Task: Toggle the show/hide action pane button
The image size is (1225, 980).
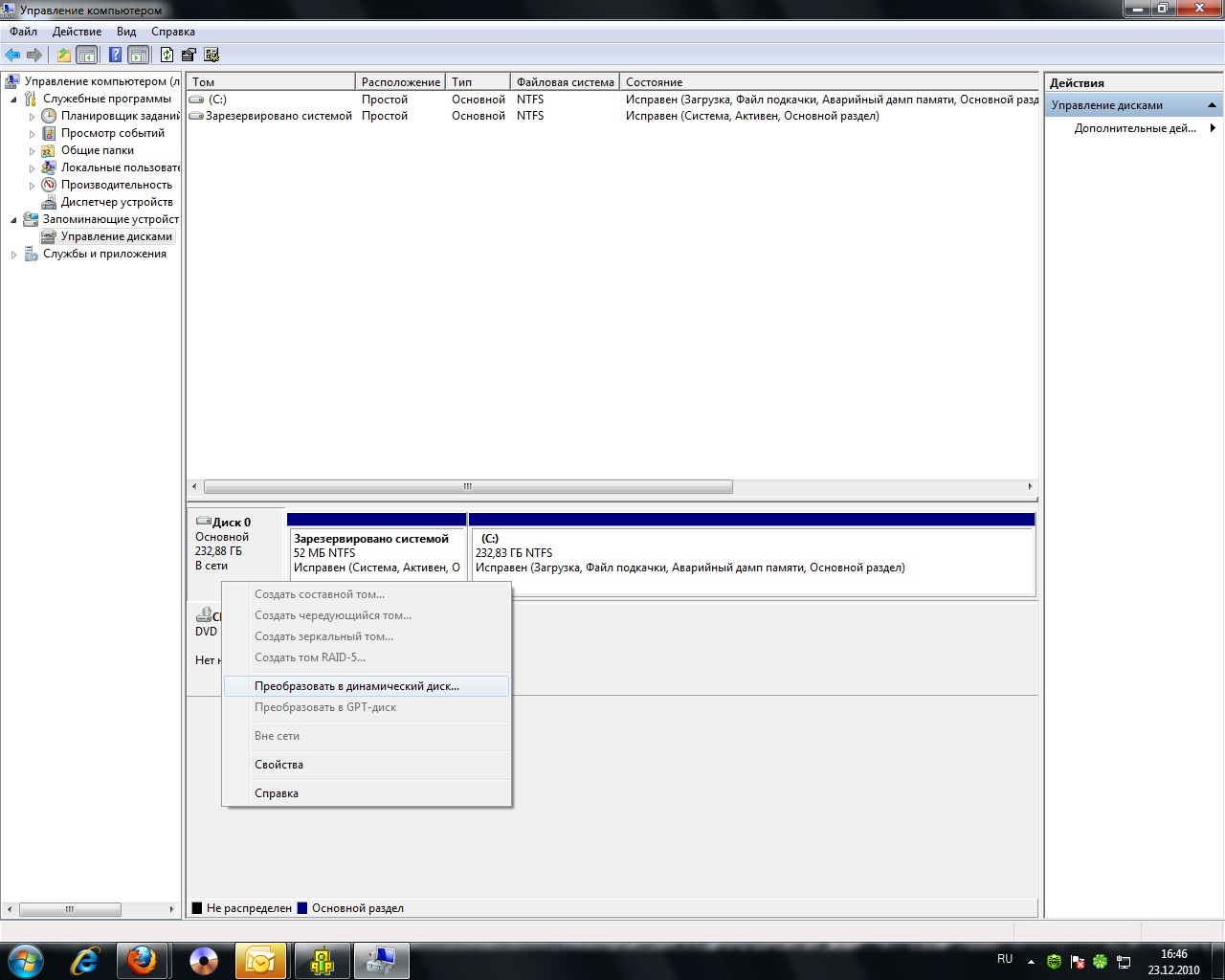Action: click(139, 56)
